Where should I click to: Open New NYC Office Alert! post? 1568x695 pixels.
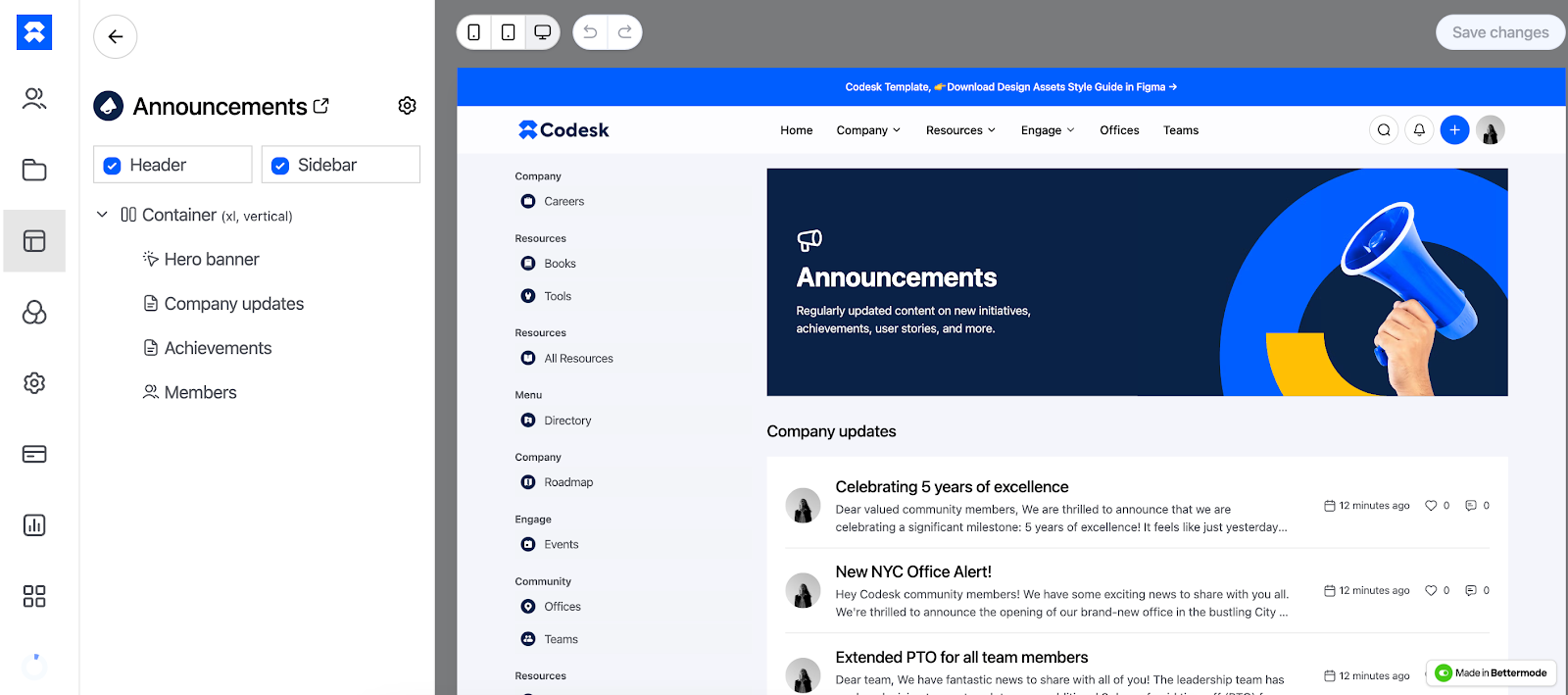(x=913, y=572)
